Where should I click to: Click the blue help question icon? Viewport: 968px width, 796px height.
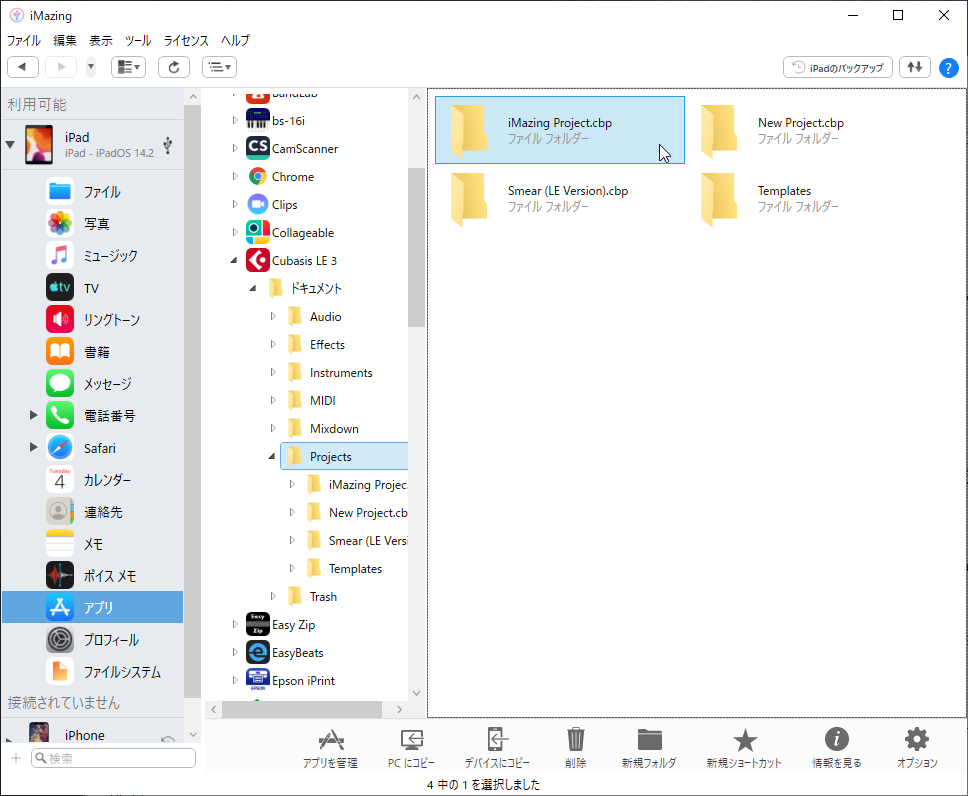[x=948, y=67]
